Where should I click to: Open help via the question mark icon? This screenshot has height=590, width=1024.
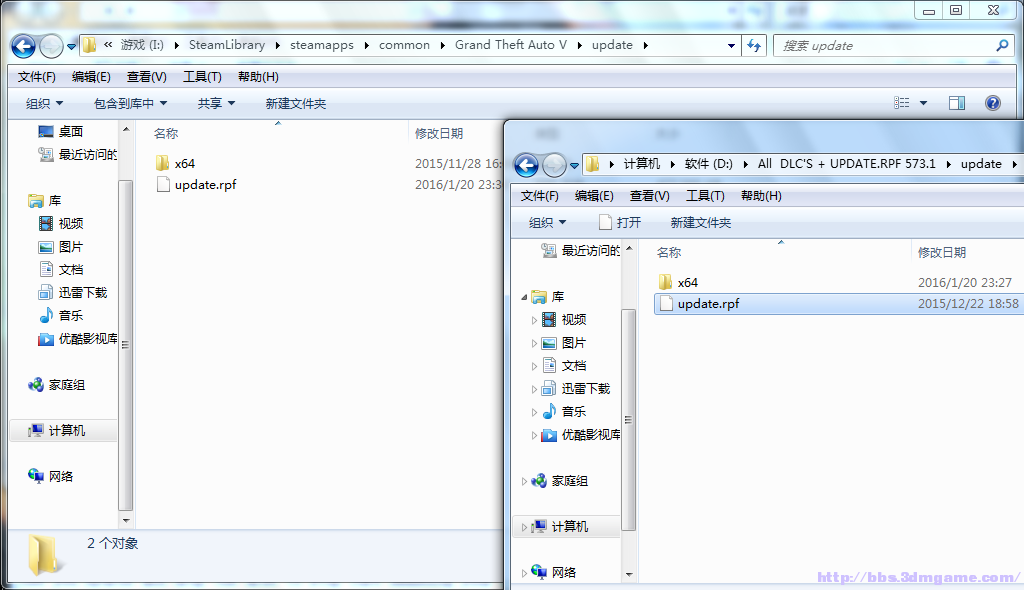click(993, 103)
